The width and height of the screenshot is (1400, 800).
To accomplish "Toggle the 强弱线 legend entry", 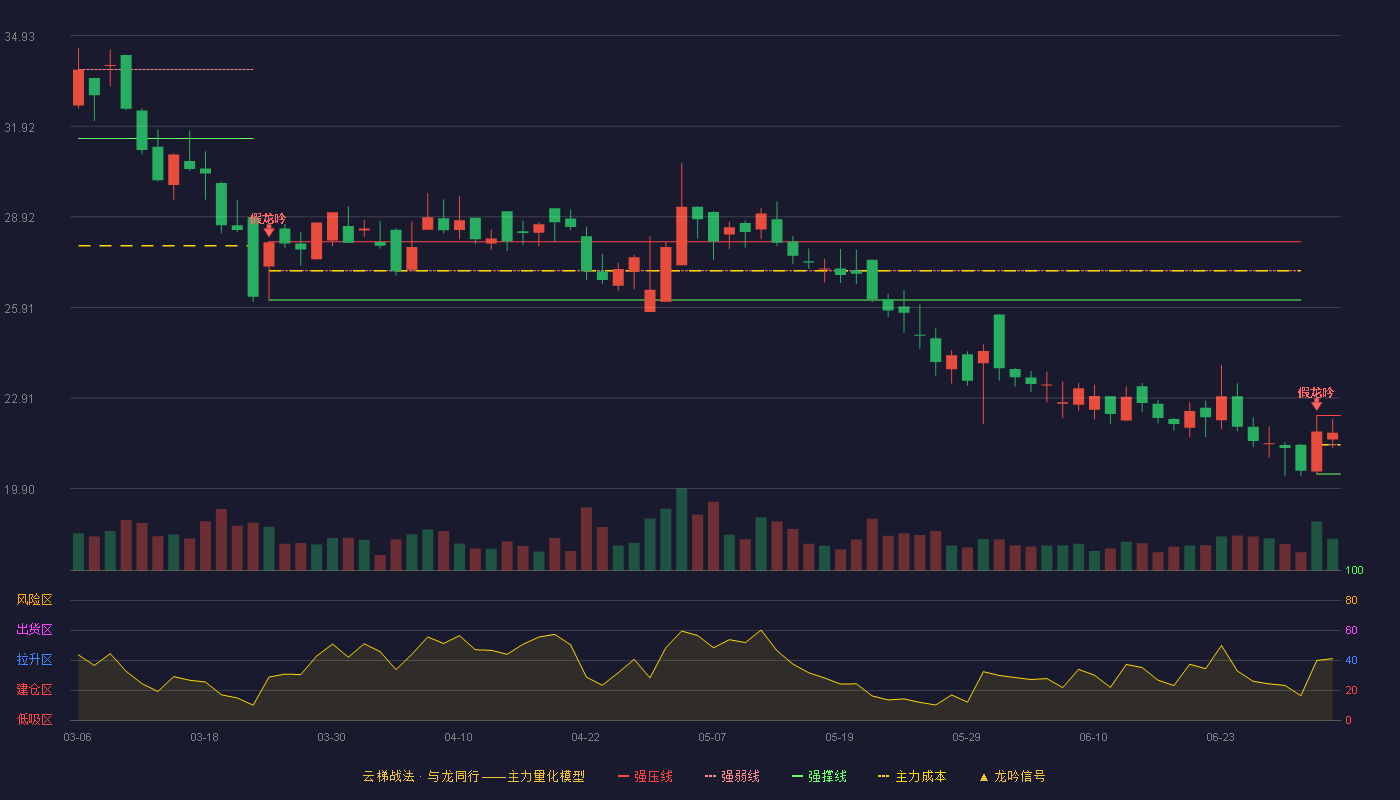I will pos(732,776).
